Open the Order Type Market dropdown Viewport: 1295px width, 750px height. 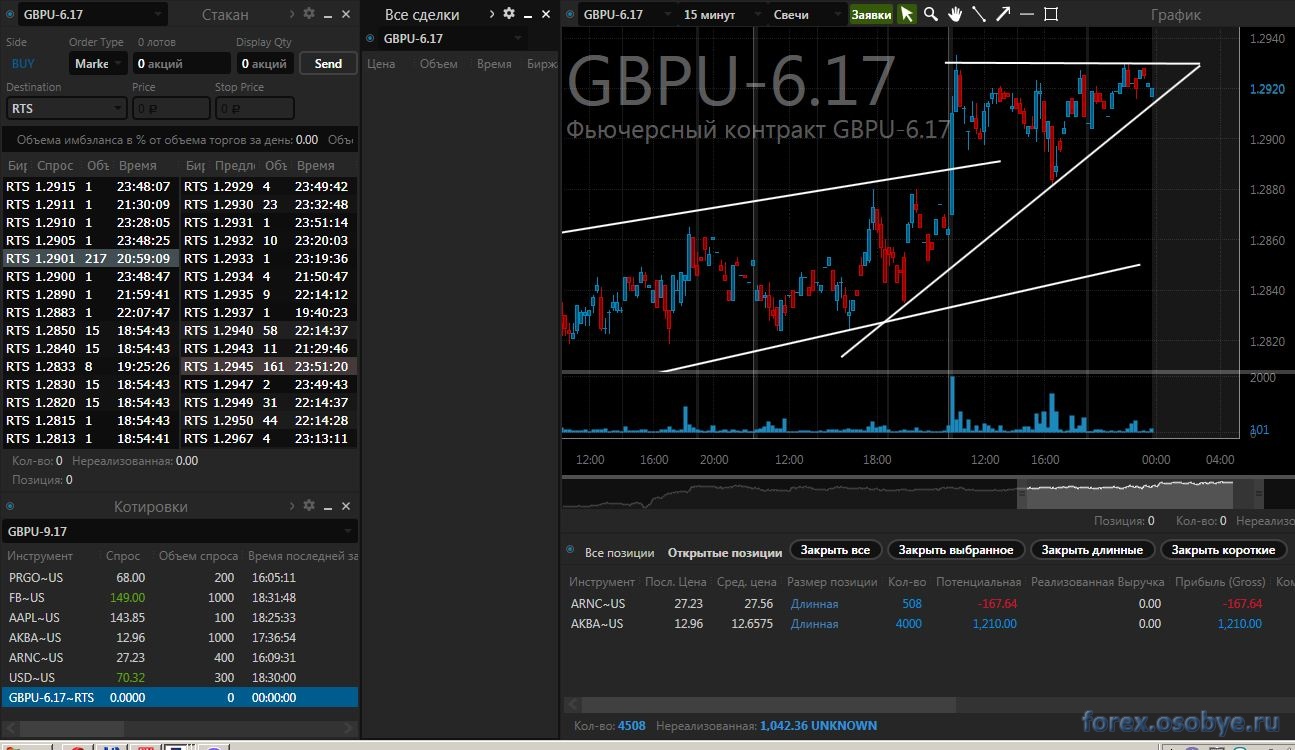point(98,63)
